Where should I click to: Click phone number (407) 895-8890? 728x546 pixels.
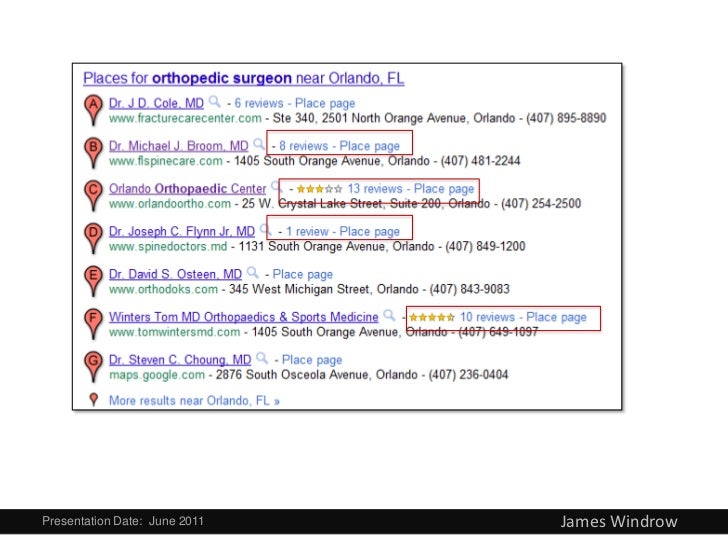click(566, 118)
